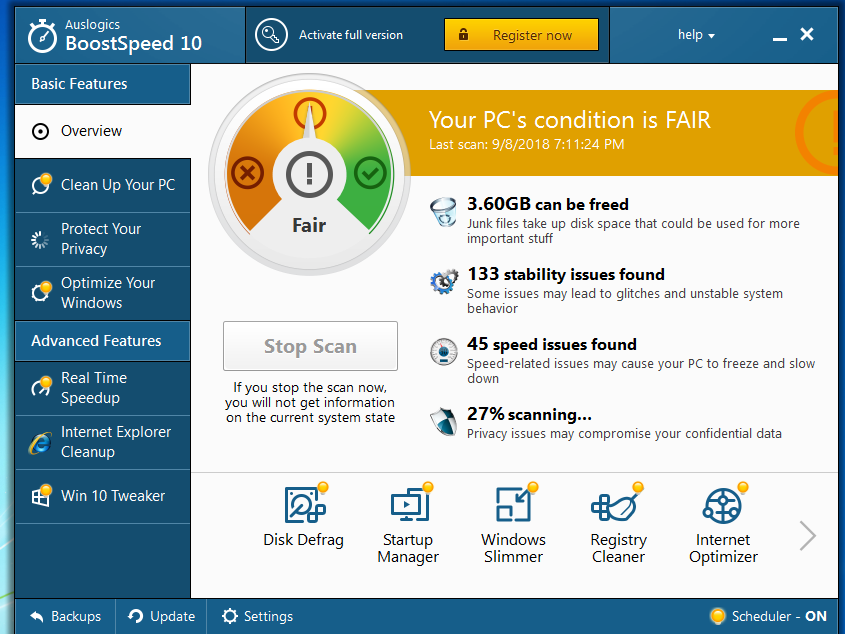This screenshot has height=634, width=845.
Task: Open the Disk Defrag tool icon
Action: coord(303,505)
